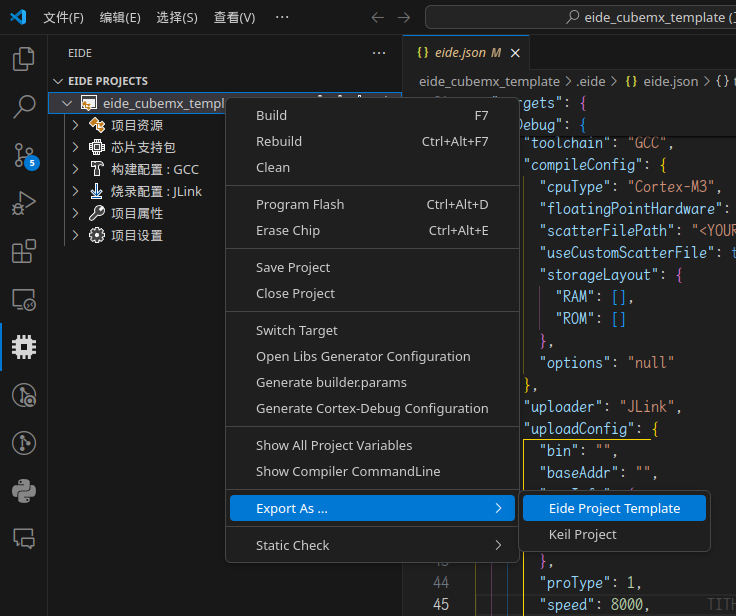
Task: Choose Eide Project Template submenu item
Action: pyautogui.click(x=614, y=508)
